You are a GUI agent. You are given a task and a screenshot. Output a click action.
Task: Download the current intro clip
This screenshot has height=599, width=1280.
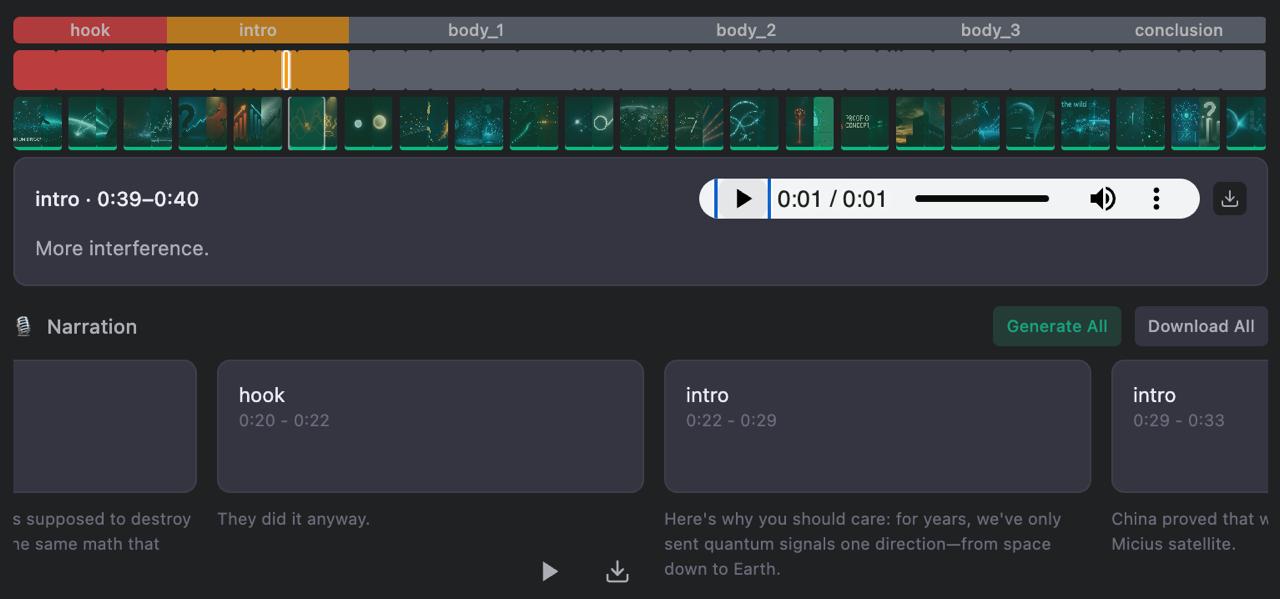[1229, 199]
